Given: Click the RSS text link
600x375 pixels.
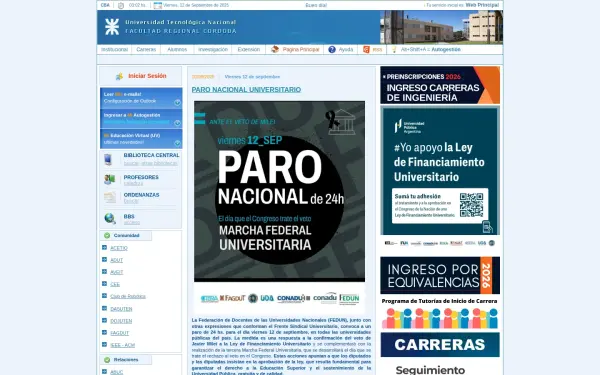Looking at the screenshot, I should [377, 50].
